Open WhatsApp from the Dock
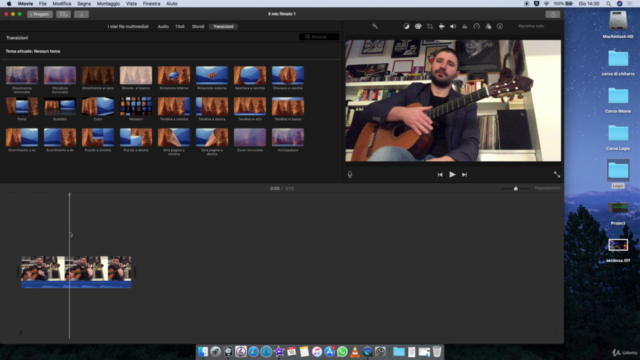 pyautogui.click(x=342, y=351)
